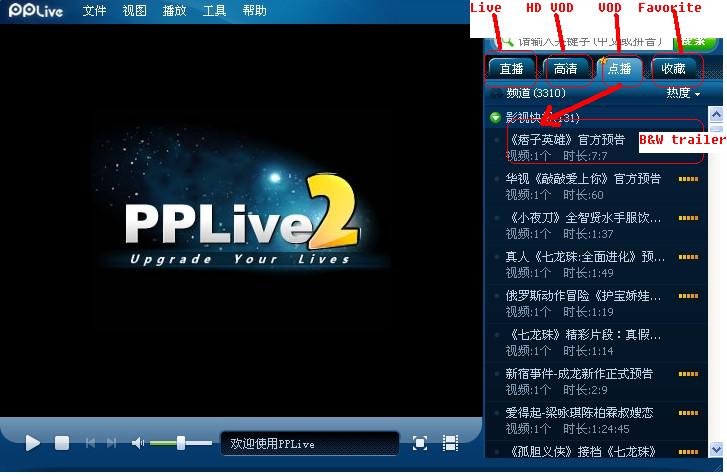Switch to the 直播 tab

coord(511,69)
